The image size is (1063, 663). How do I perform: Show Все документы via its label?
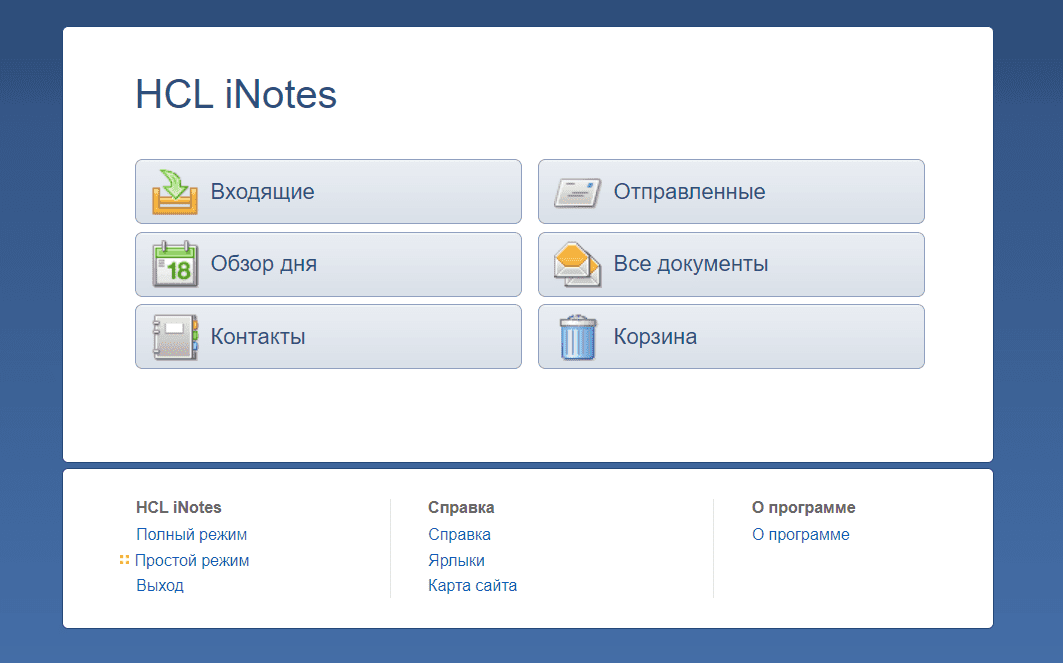click(690, 265)
